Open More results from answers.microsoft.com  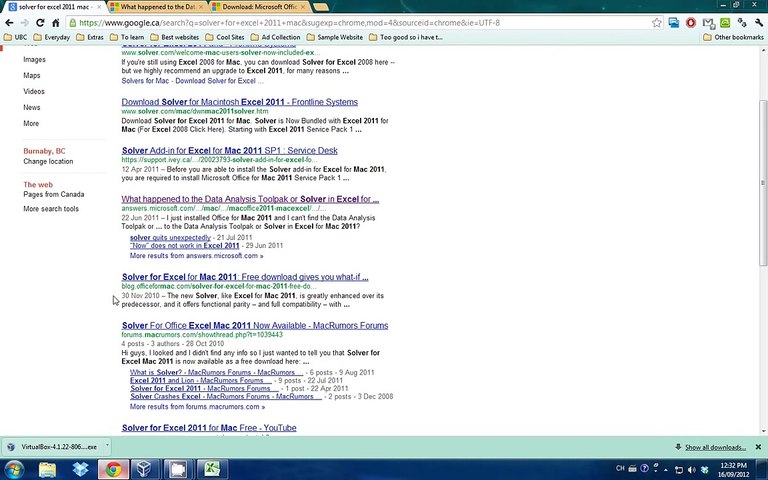click(x=196, y=256)
